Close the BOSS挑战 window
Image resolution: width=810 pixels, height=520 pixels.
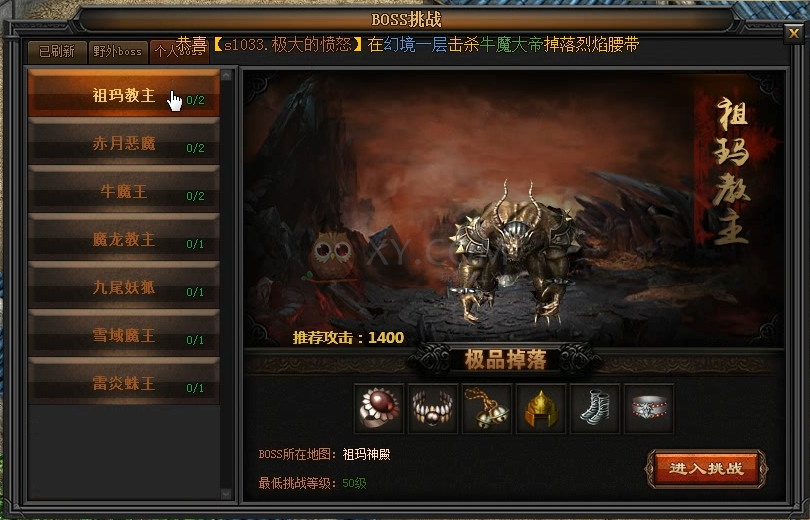793,34
